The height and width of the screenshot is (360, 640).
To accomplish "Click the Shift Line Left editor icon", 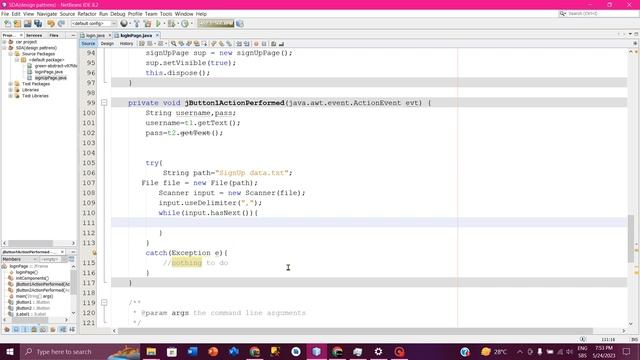I will (x=239, y=44).
